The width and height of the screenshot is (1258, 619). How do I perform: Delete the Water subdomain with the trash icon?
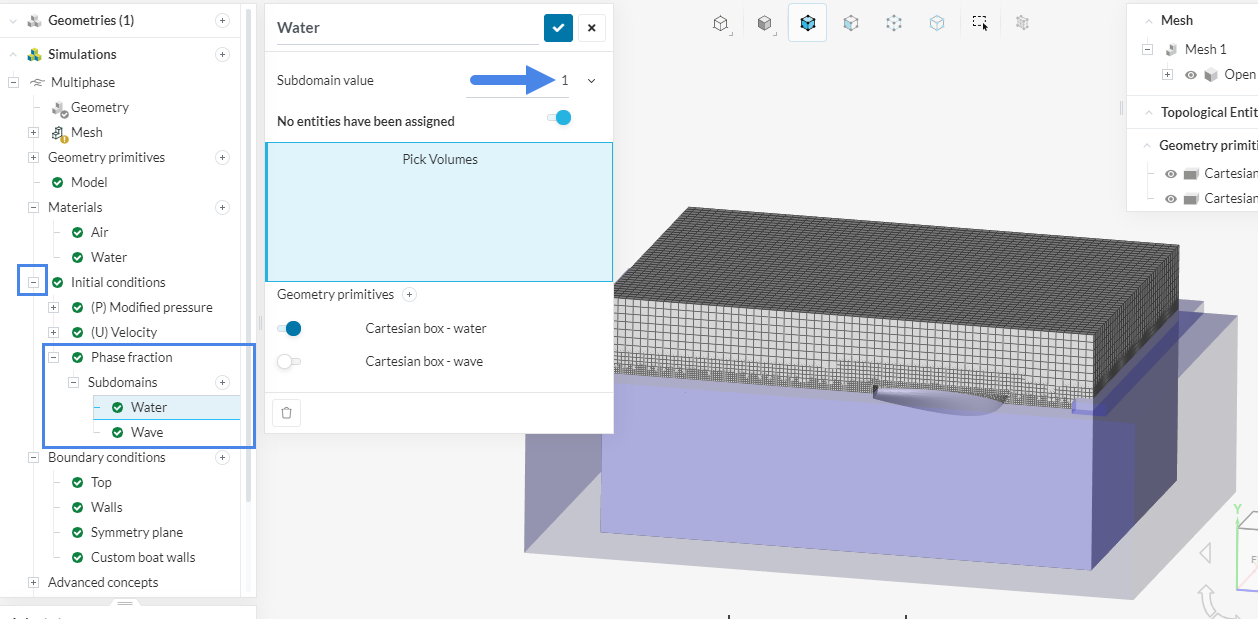(x=286, y=412)
